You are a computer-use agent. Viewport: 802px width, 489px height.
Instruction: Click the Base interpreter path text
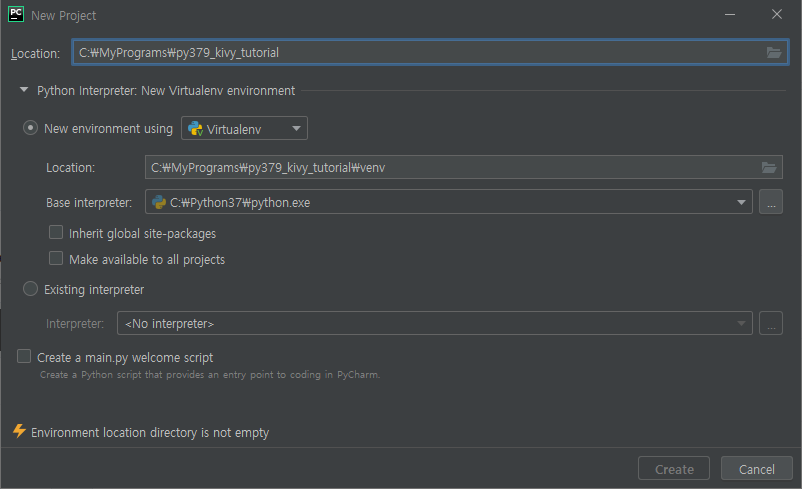click(x=240, y=203)
